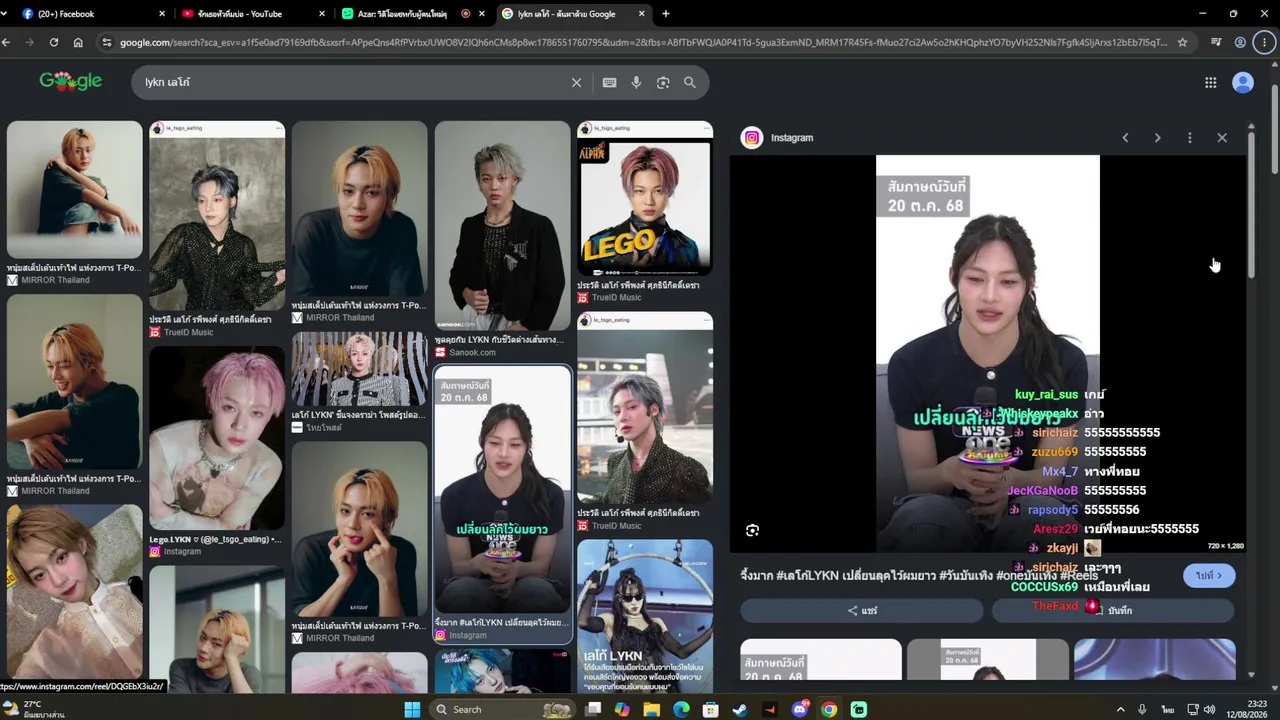The height and width of the screenshot is (720, 1280).
Task: Save the previewed image with บันทึก
Action: [1113, 610]
